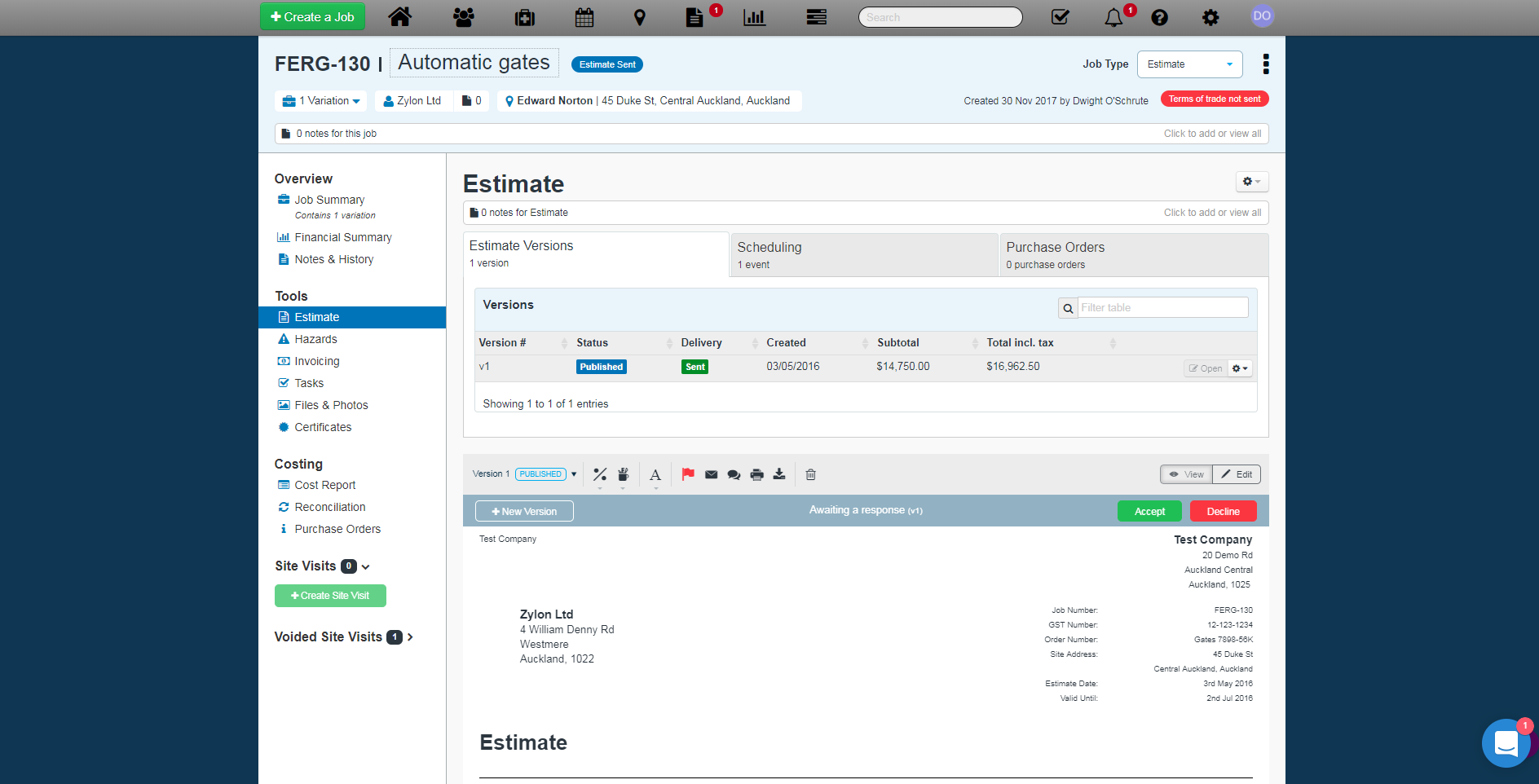Sort table by Subtotal column
This screenshot has height=784, width=1539.
tap(927, 343)
